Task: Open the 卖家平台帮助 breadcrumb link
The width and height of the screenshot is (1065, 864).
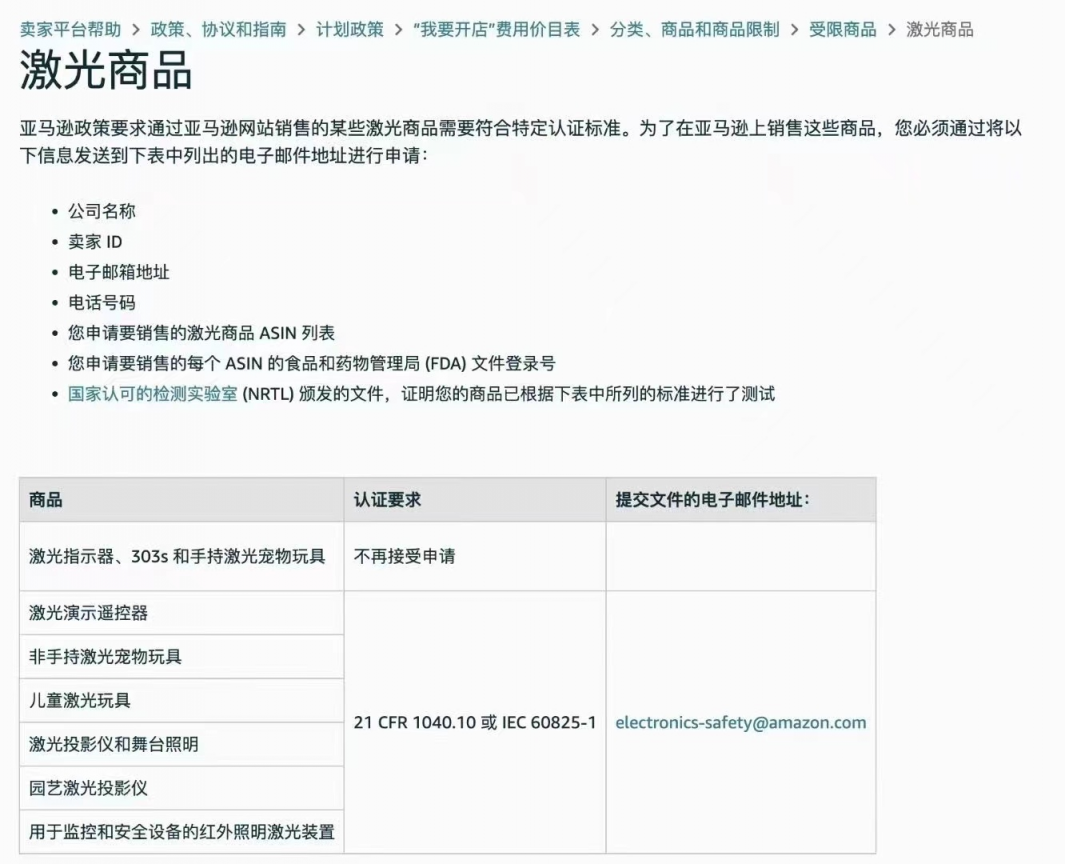Action: point(71,30)
